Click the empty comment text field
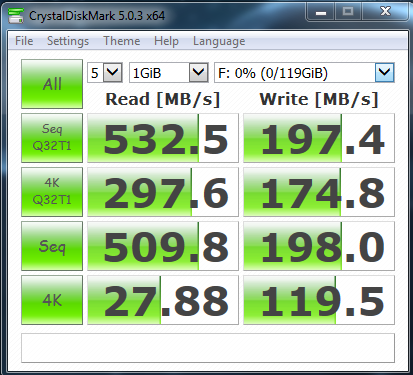Screen dimensions: 413x375 point(208,348)
